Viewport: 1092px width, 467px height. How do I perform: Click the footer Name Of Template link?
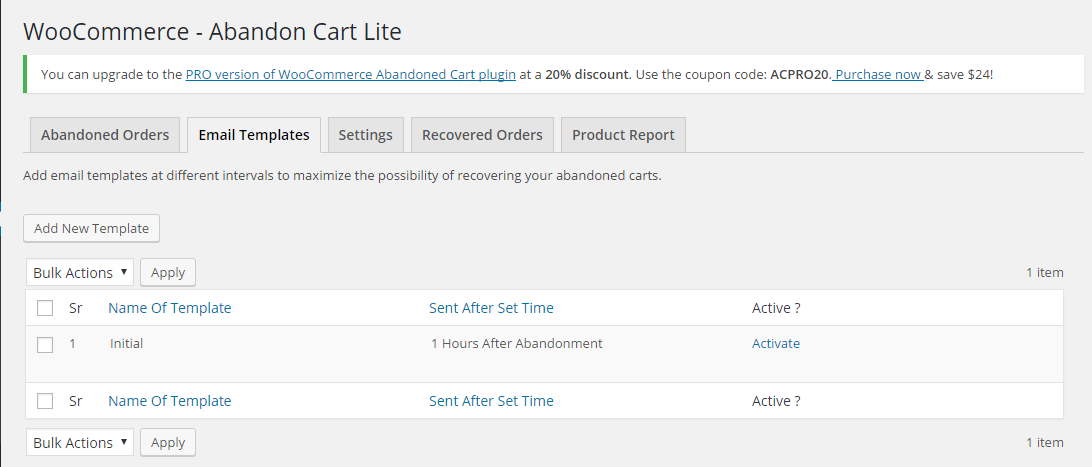tap(169, 401)
